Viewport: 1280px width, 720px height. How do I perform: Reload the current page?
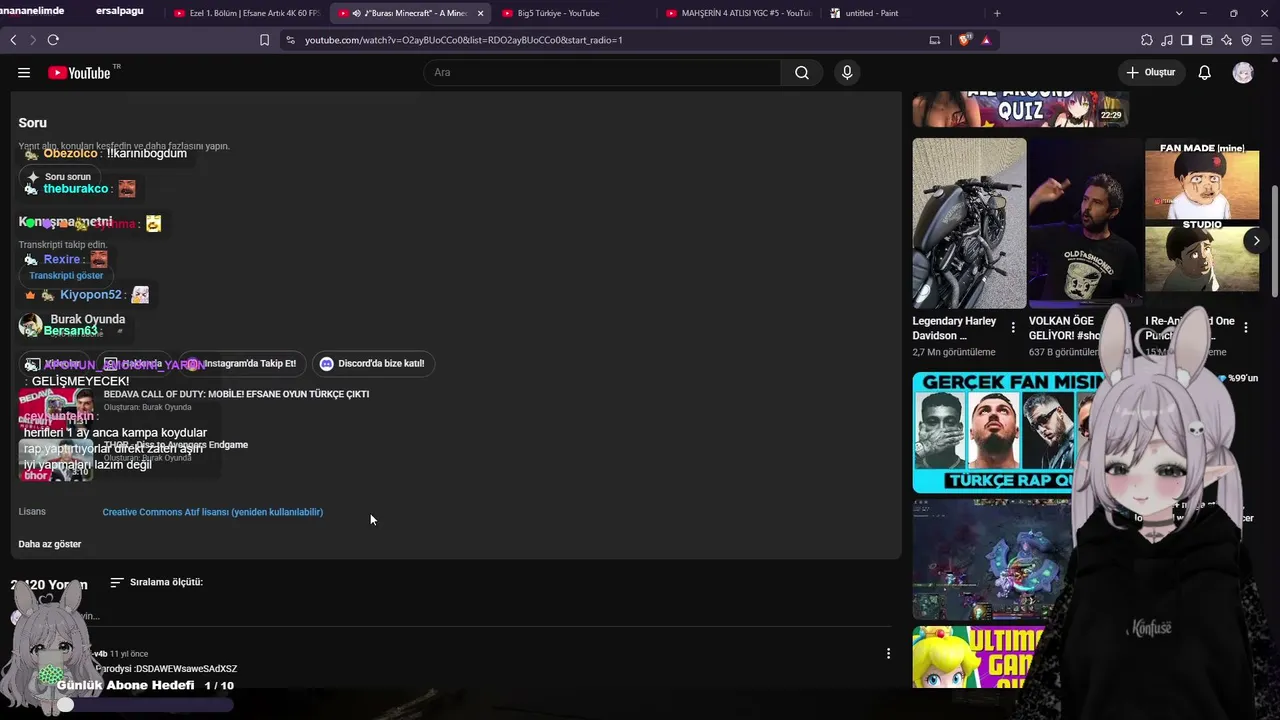53,40
